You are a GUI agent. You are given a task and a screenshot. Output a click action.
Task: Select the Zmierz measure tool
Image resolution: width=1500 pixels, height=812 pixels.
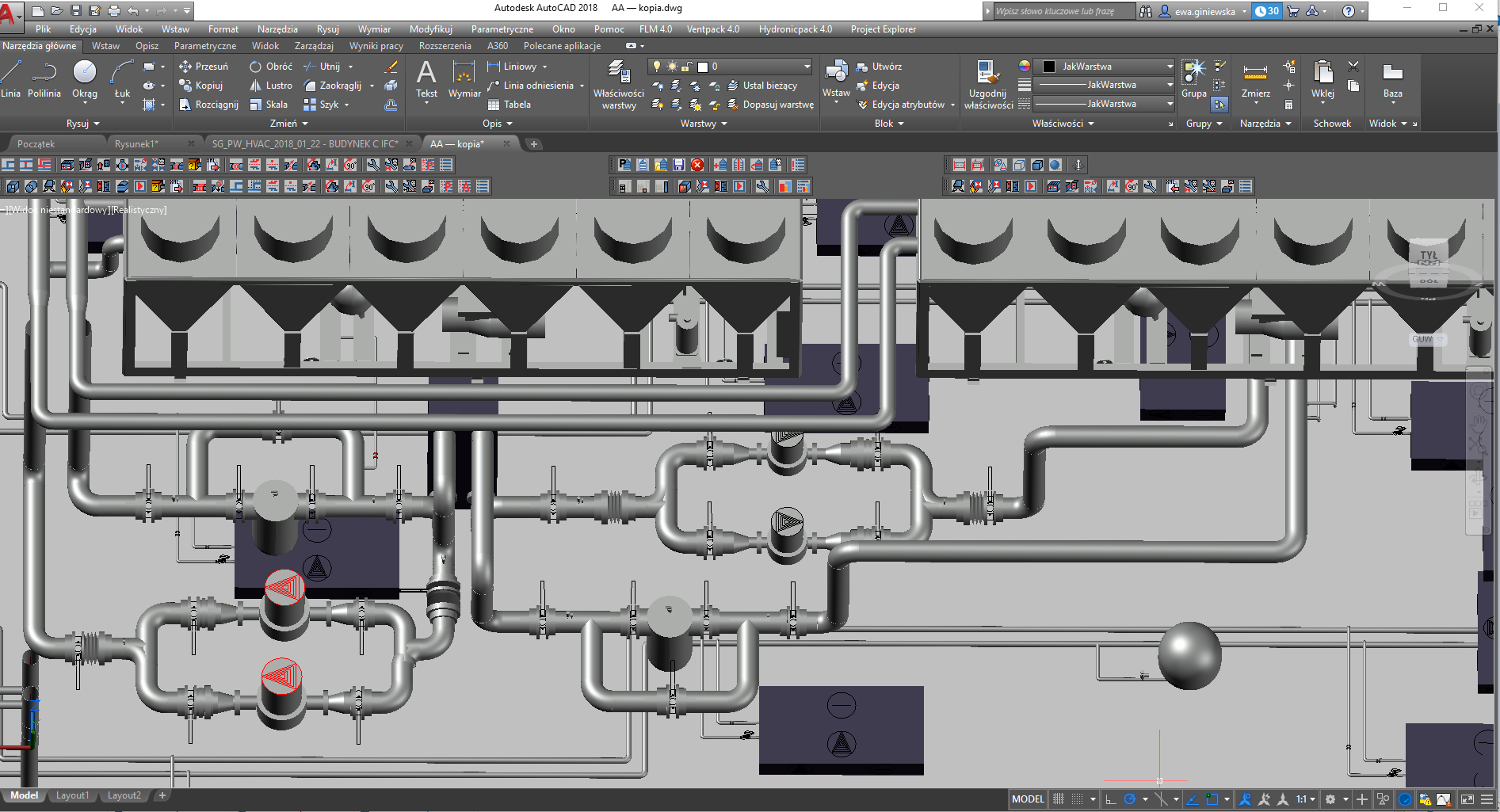1255,80
